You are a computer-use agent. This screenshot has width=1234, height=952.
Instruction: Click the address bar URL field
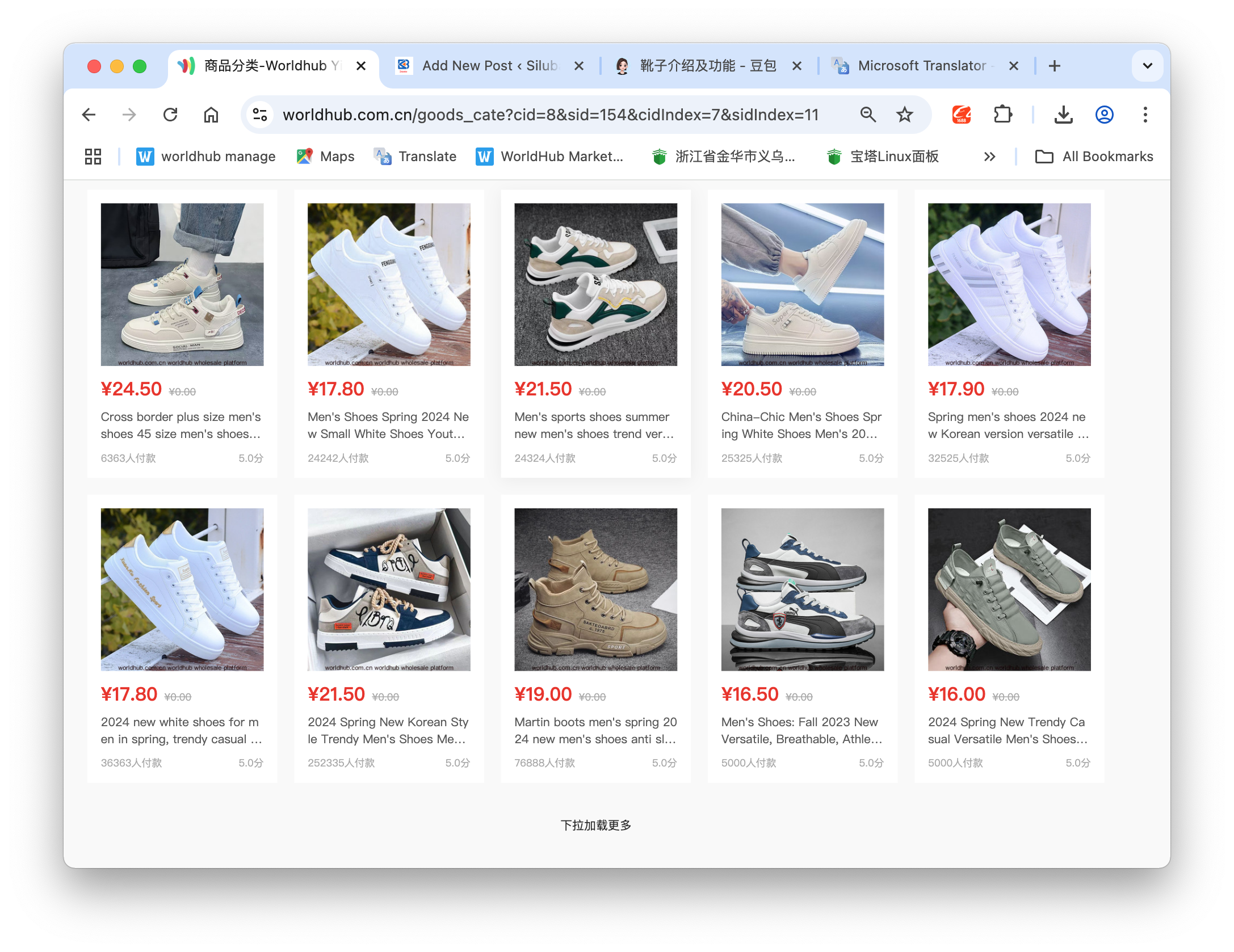[x=551, y=115]
